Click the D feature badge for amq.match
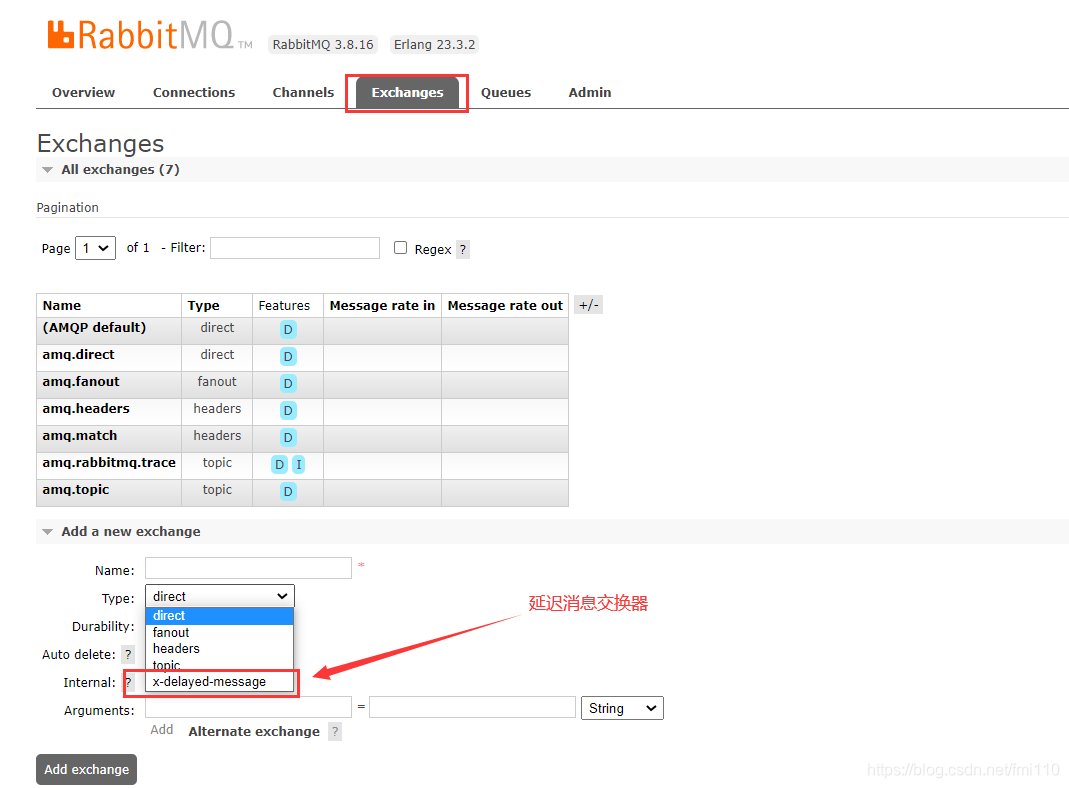 [288, 438]
